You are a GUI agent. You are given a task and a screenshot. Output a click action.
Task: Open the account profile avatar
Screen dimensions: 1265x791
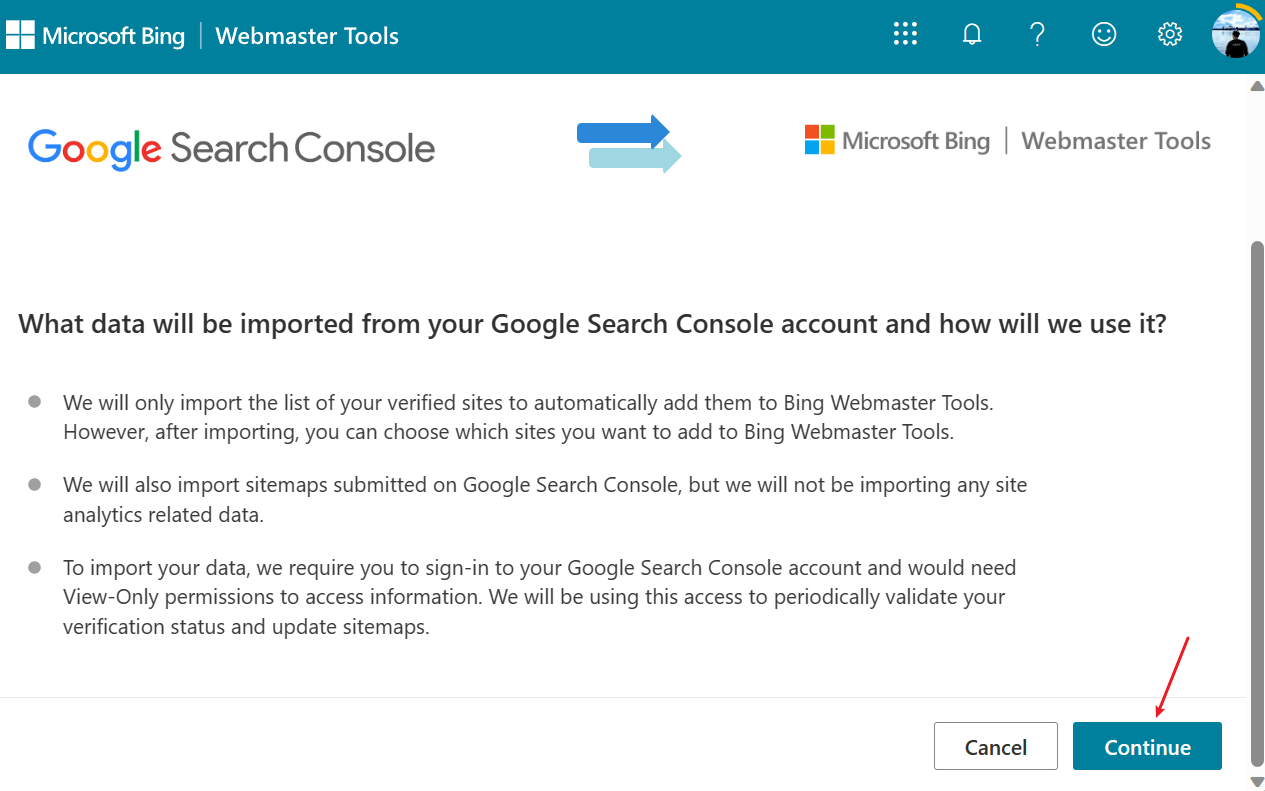tap(1235, 33)
